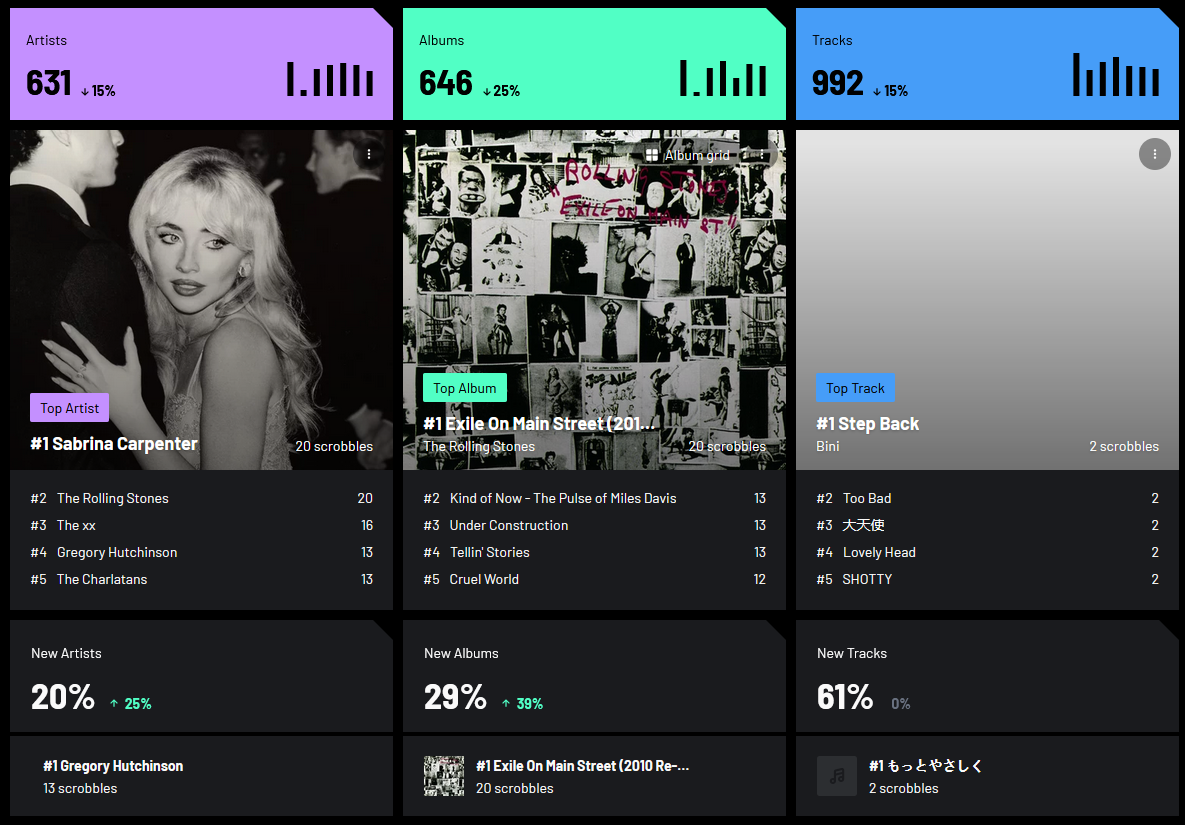Click the Albums bar chart graphic
Viewport: 1185px width, 825px height.
723,79
